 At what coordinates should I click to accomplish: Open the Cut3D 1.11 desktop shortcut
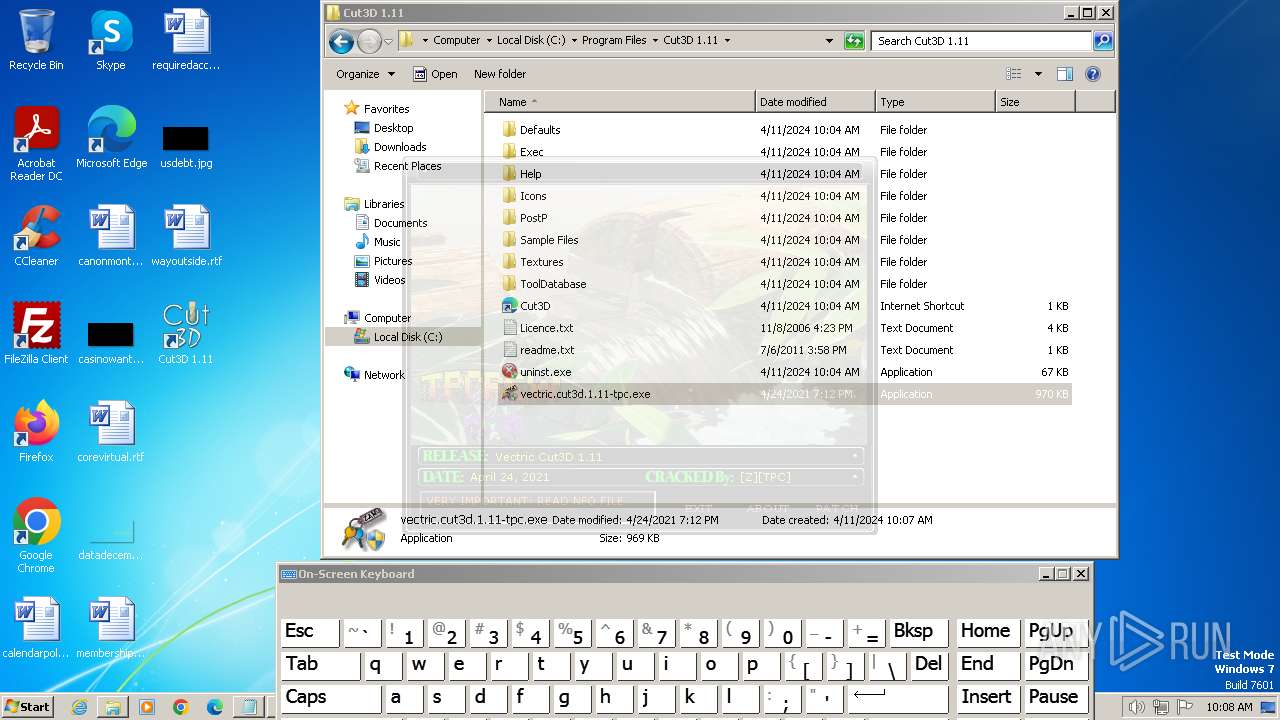[x=186, y=334]
